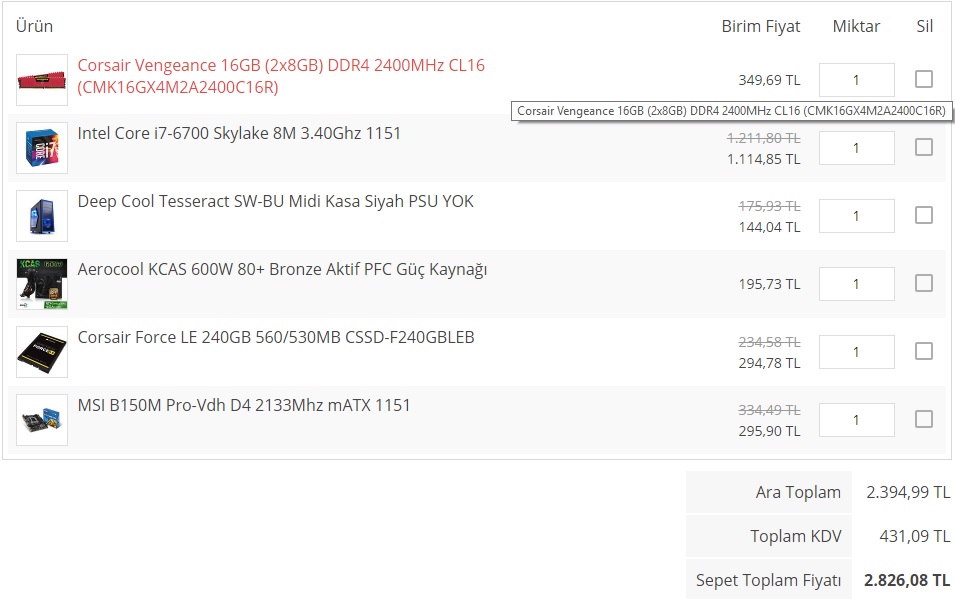The width and height of the screenshot is (955, 599).
Task: Focus quantity field for Corsair Vengeance RAM
Action: click(856, 80)
